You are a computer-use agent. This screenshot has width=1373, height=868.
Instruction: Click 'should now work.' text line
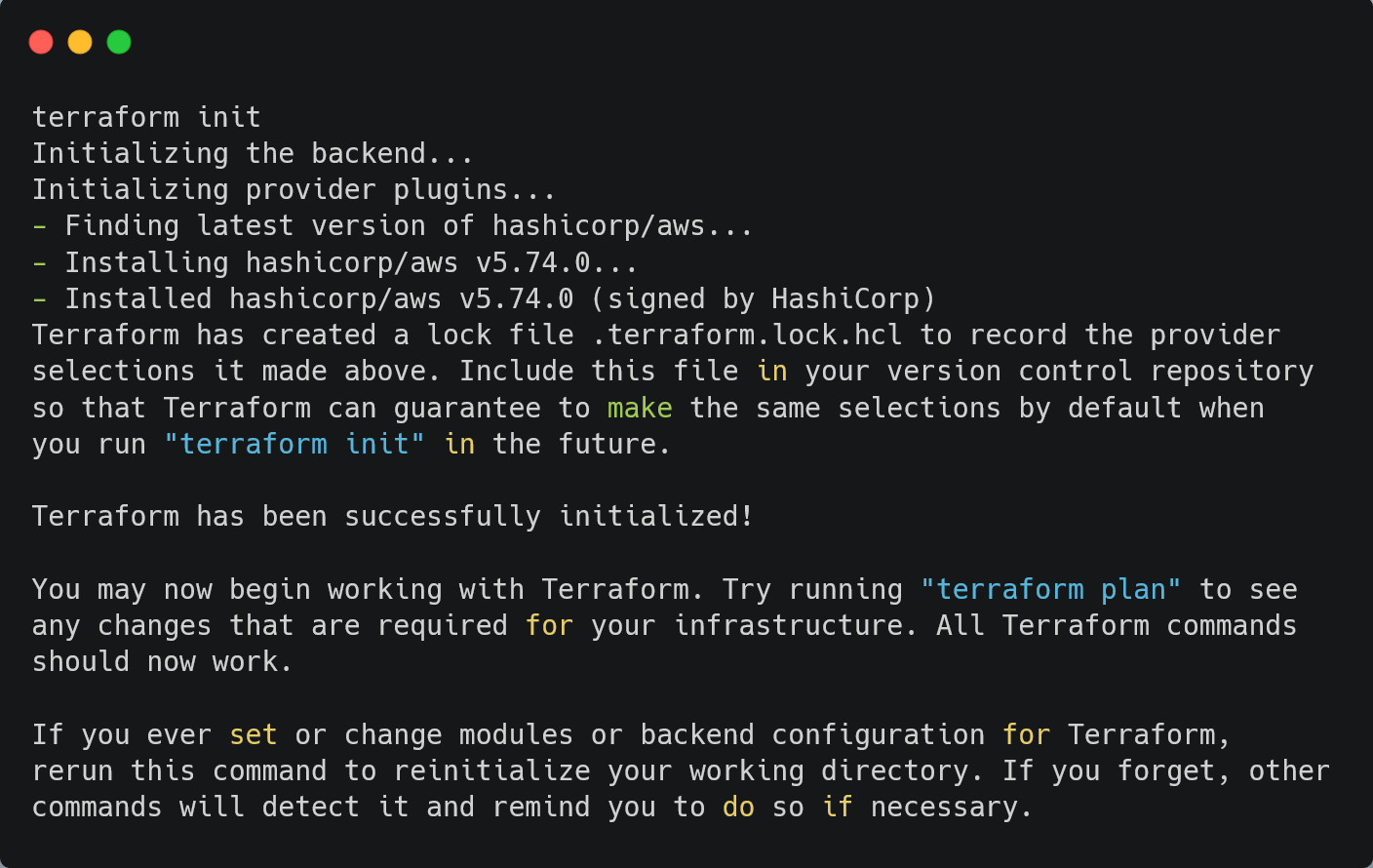click(x=163, y=661)
